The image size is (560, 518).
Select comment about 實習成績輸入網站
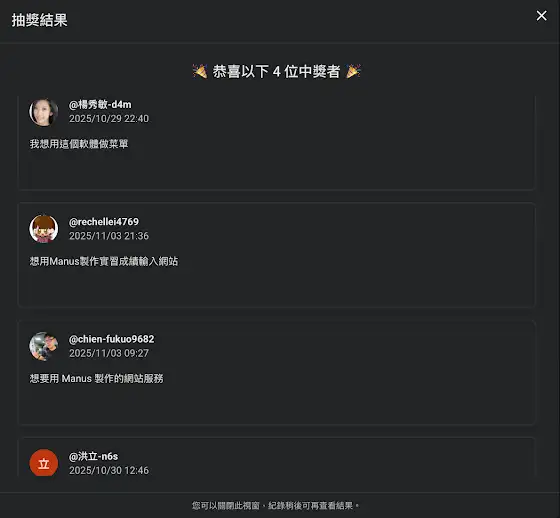pyautogui.click(x=104, y=261)
